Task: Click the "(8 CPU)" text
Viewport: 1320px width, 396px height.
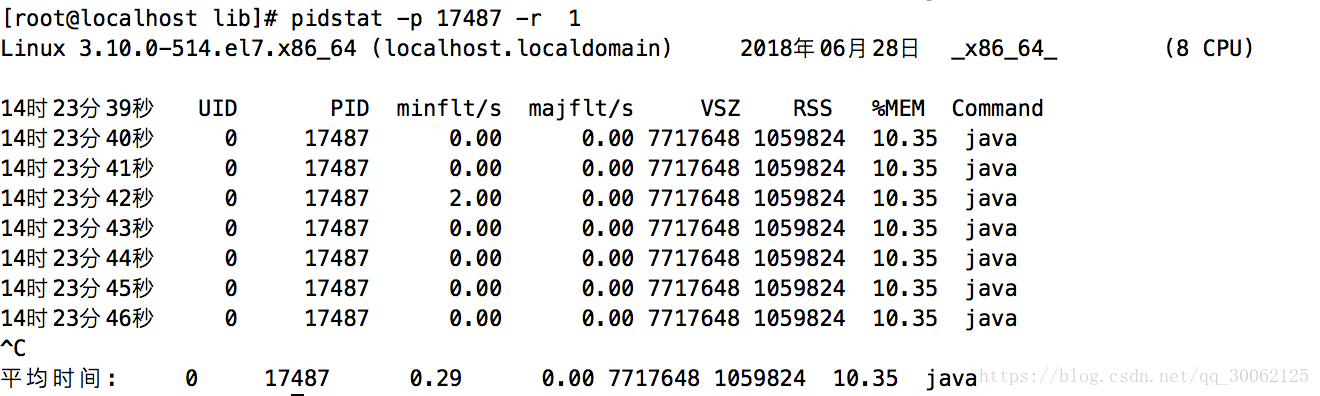Action: pos(1209,48)
